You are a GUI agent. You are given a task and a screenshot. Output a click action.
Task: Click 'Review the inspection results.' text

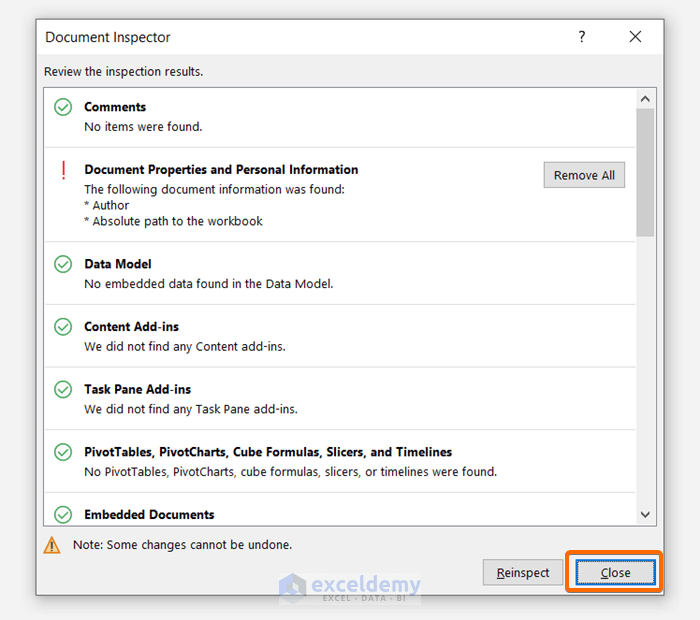pyautogui.click(x=124, y=71)
